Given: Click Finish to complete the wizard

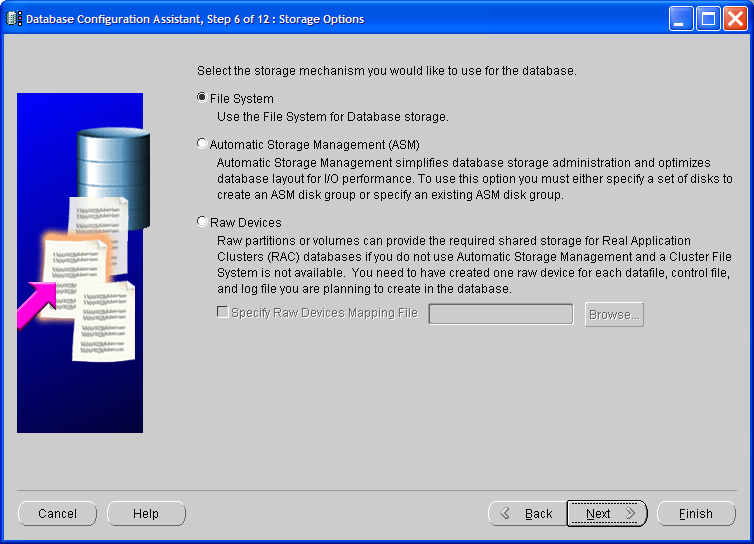Looking at the screenshot, I should coord(696,514).
